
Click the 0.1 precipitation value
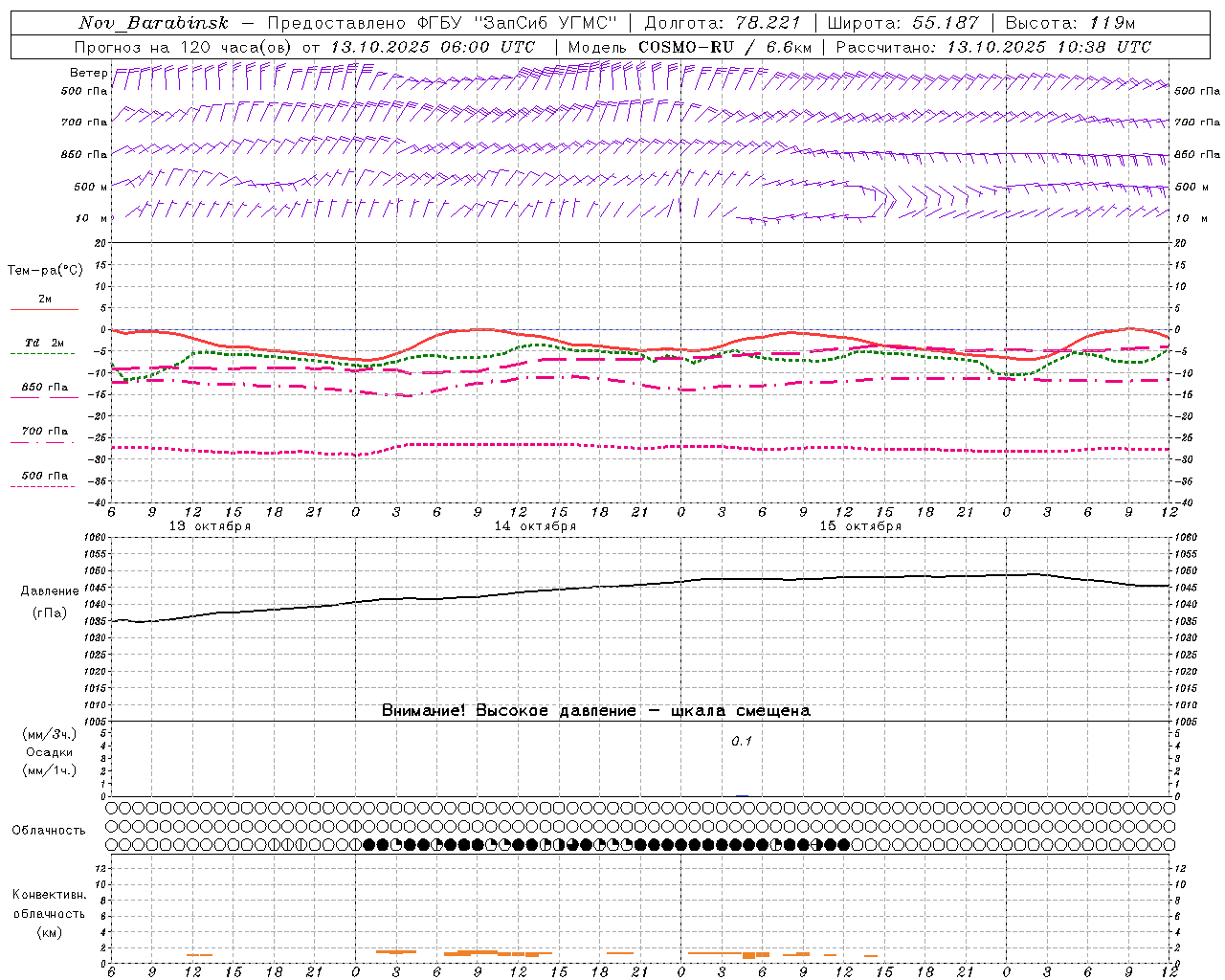[742, 742]
